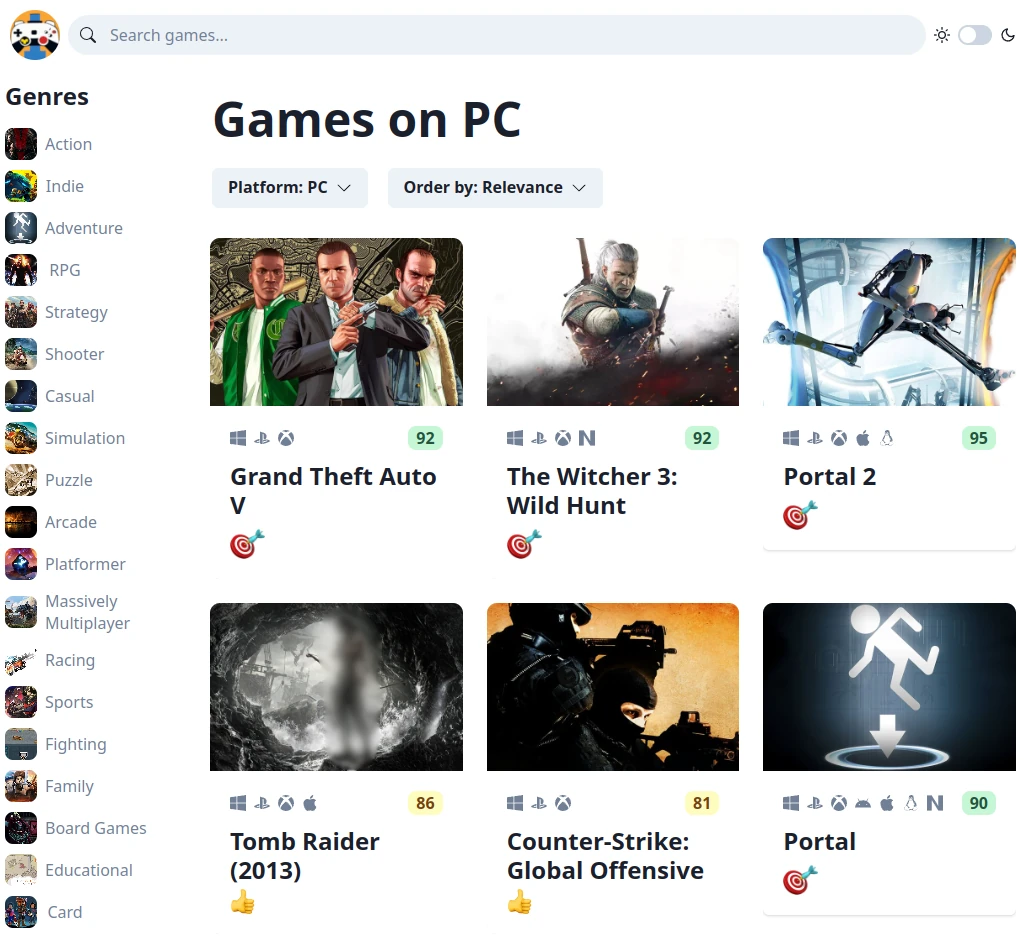The image size is (1026, 937).
Task: Click the Puzzle genre icon
Action: pos(21,480)
